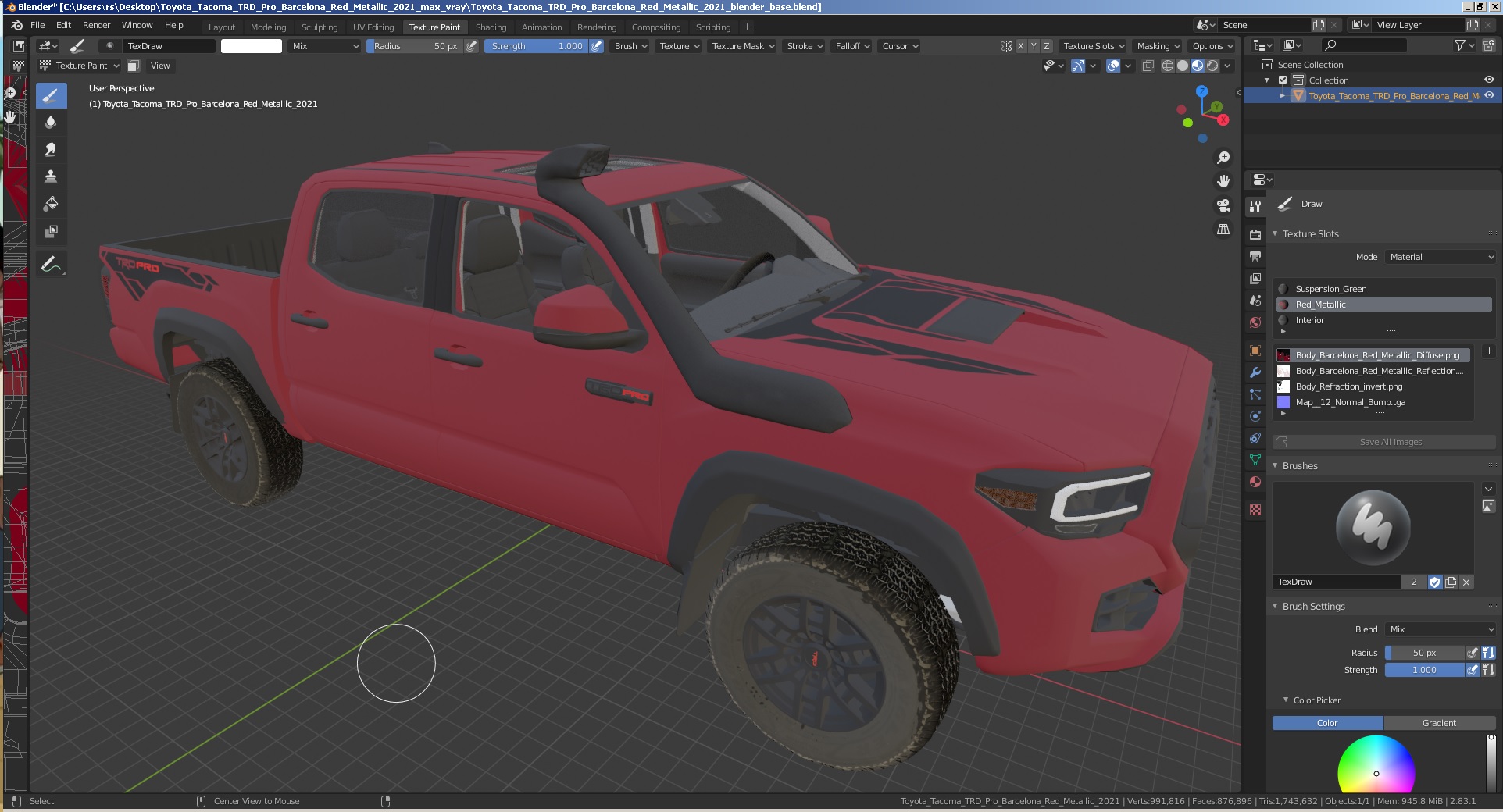Select the Mask tool

pos(51,231)
